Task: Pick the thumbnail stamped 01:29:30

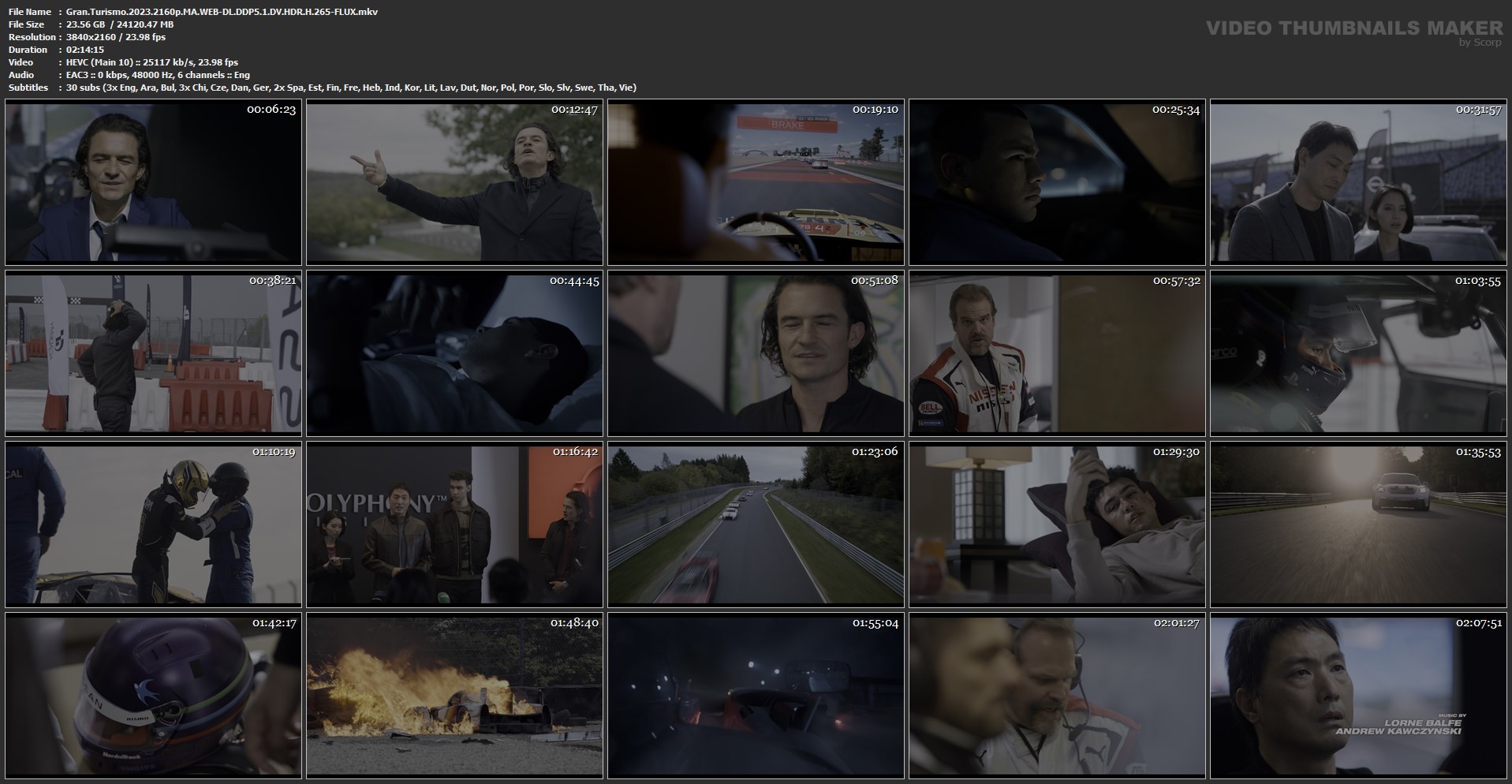Action: [1057, 525]
